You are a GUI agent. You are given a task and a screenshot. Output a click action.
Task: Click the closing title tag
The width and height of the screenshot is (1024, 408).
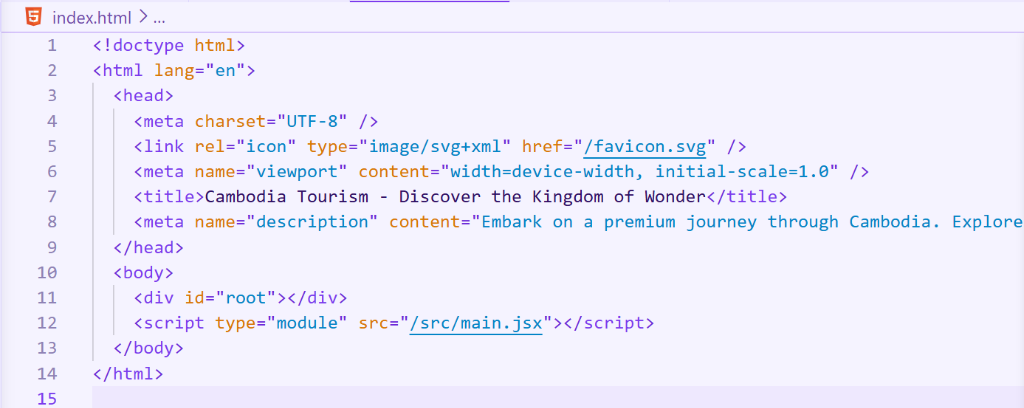click(748, 196)
